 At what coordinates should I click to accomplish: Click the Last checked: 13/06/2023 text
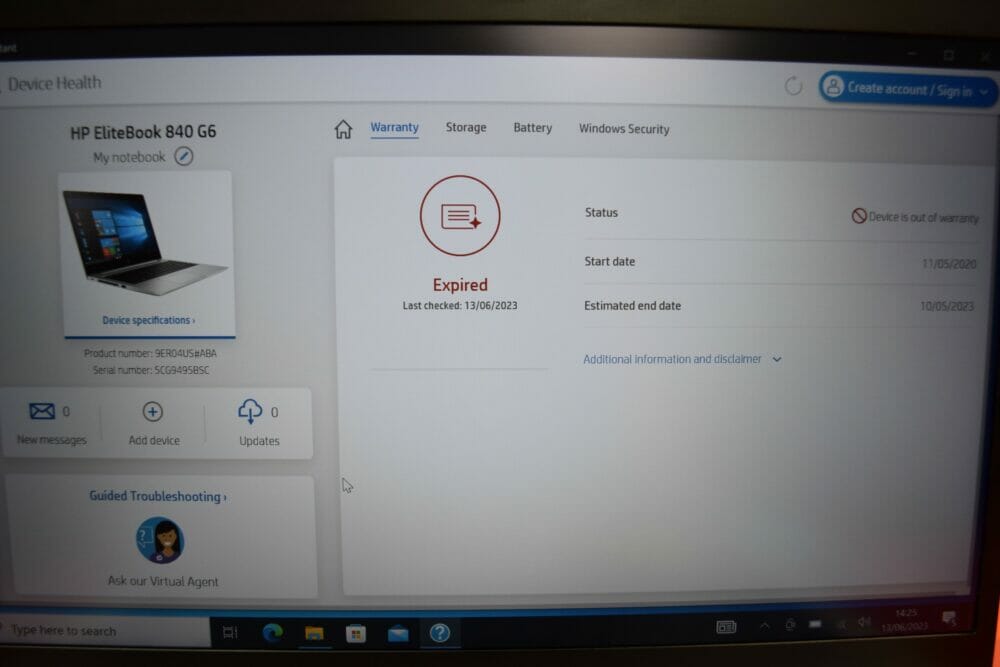coord(460,305)
